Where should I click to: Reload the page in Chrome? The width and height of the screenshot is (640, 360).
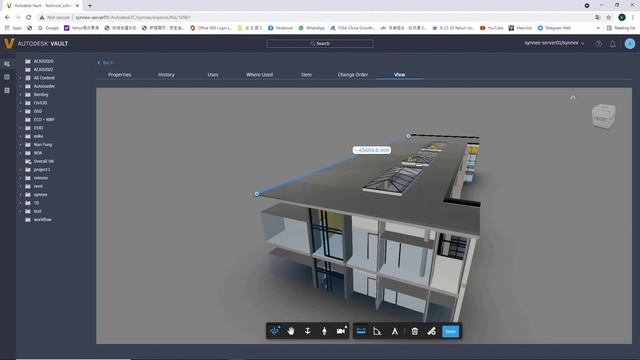point(29,18)
